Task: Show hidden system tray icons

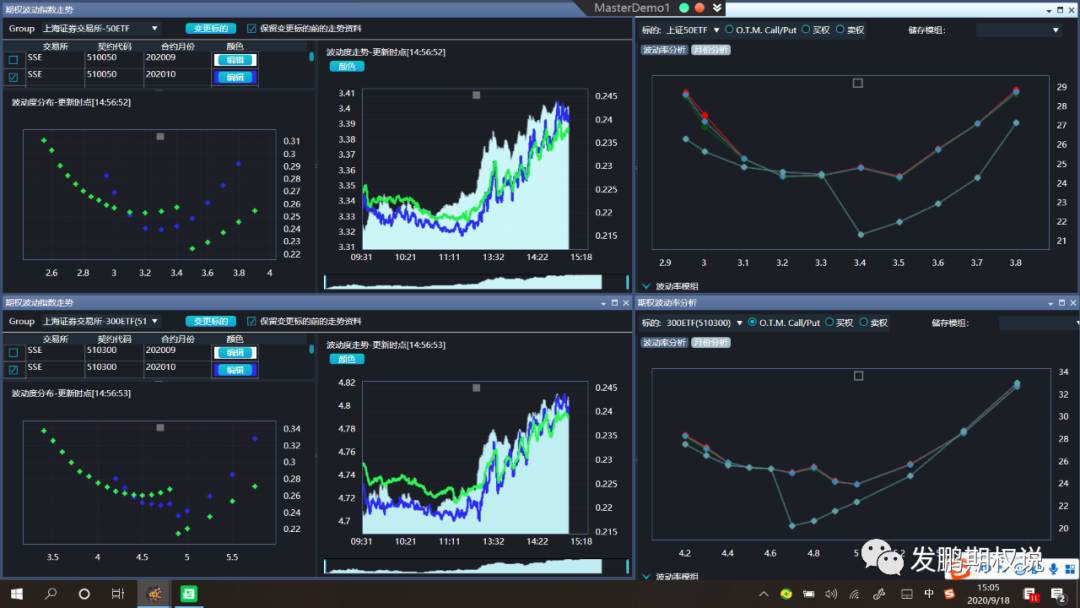Action: click(x=763, y=594)
